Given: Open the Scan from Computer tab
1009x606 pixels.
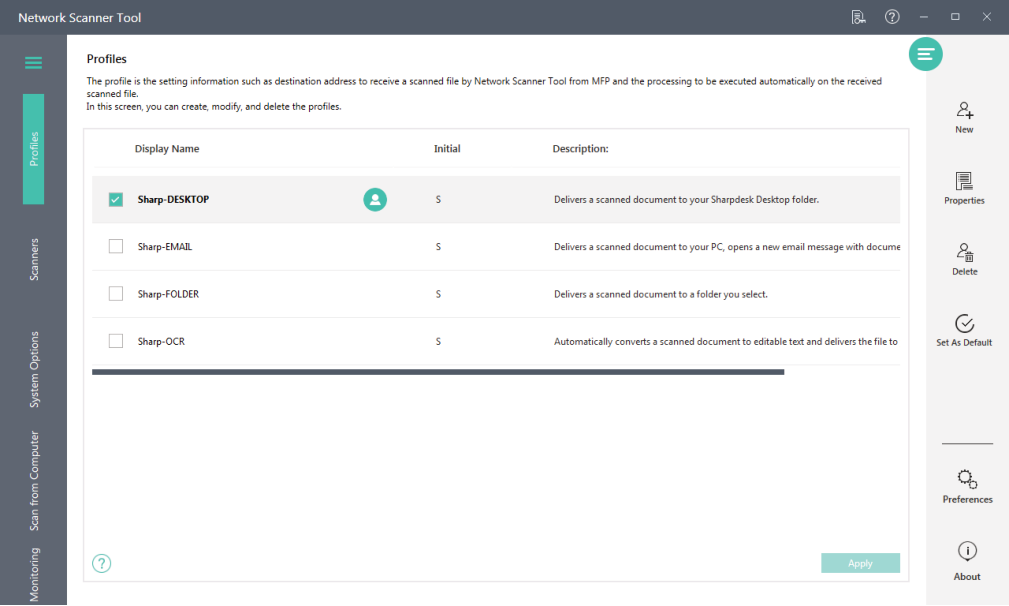Looking at the screenshot, I should (x=34, y=481).
